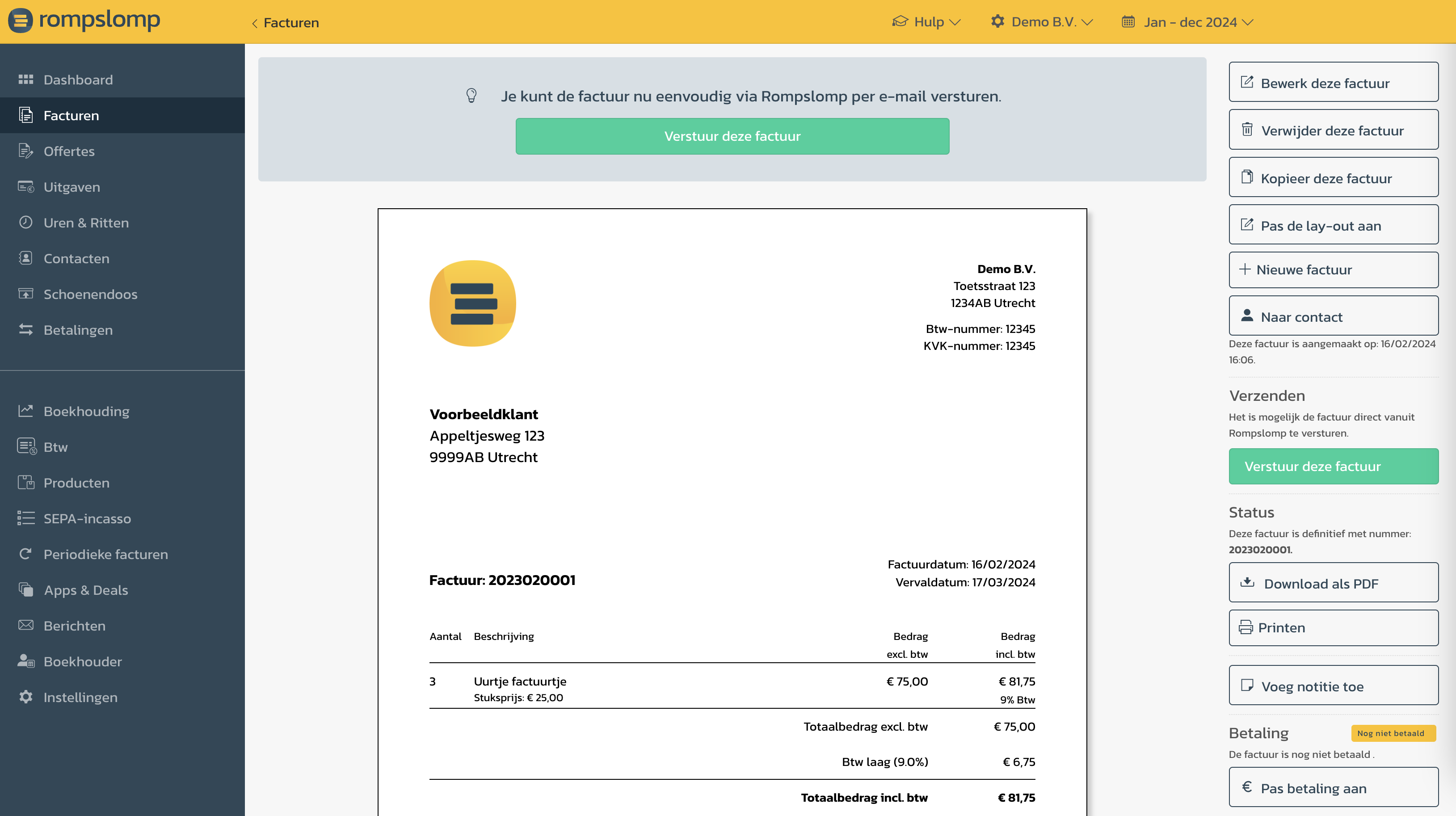Click the Betalingen arrows icon
This screenshot has height=816, width=1456.
(26, 329)
